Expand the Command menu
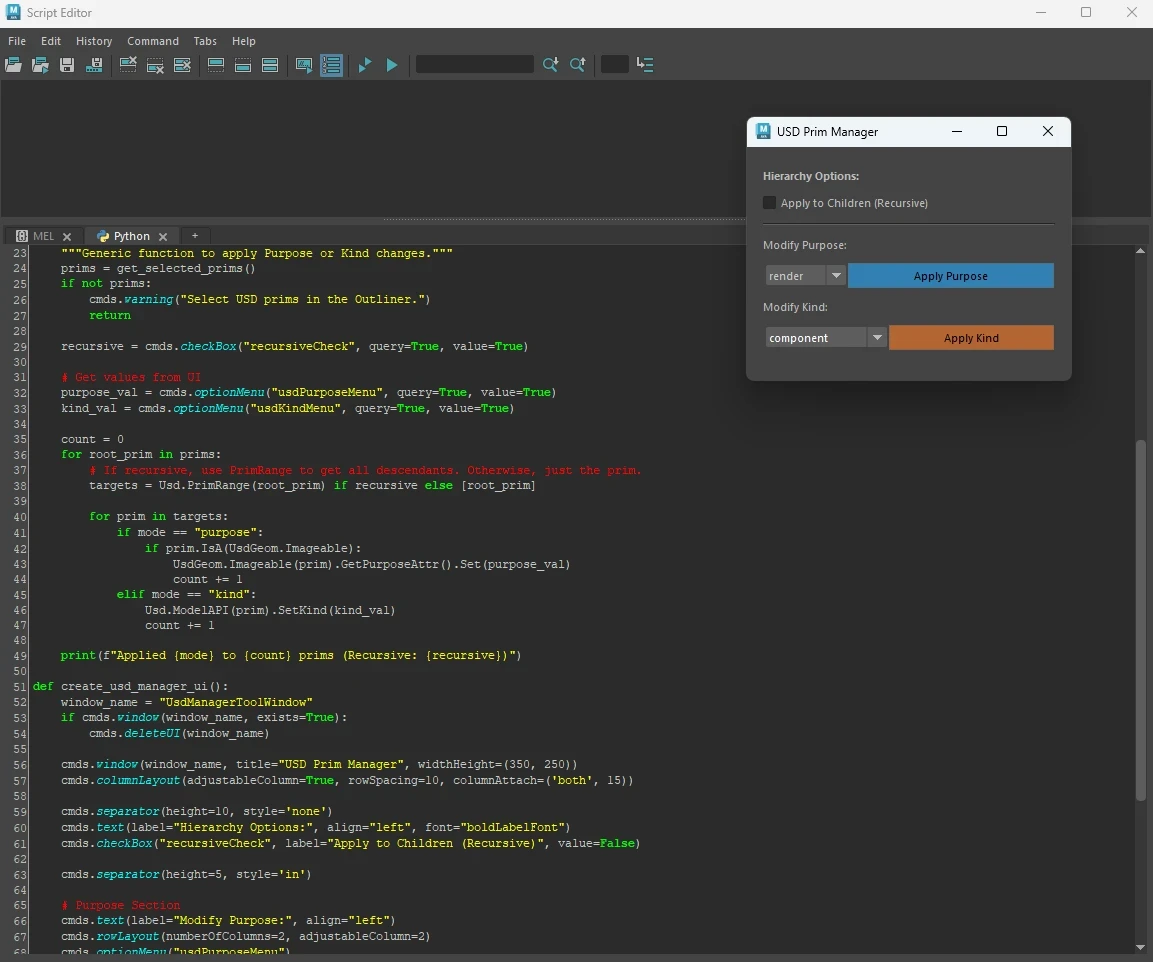This screenshot has width=1153, height=962. tap(152, 41)
